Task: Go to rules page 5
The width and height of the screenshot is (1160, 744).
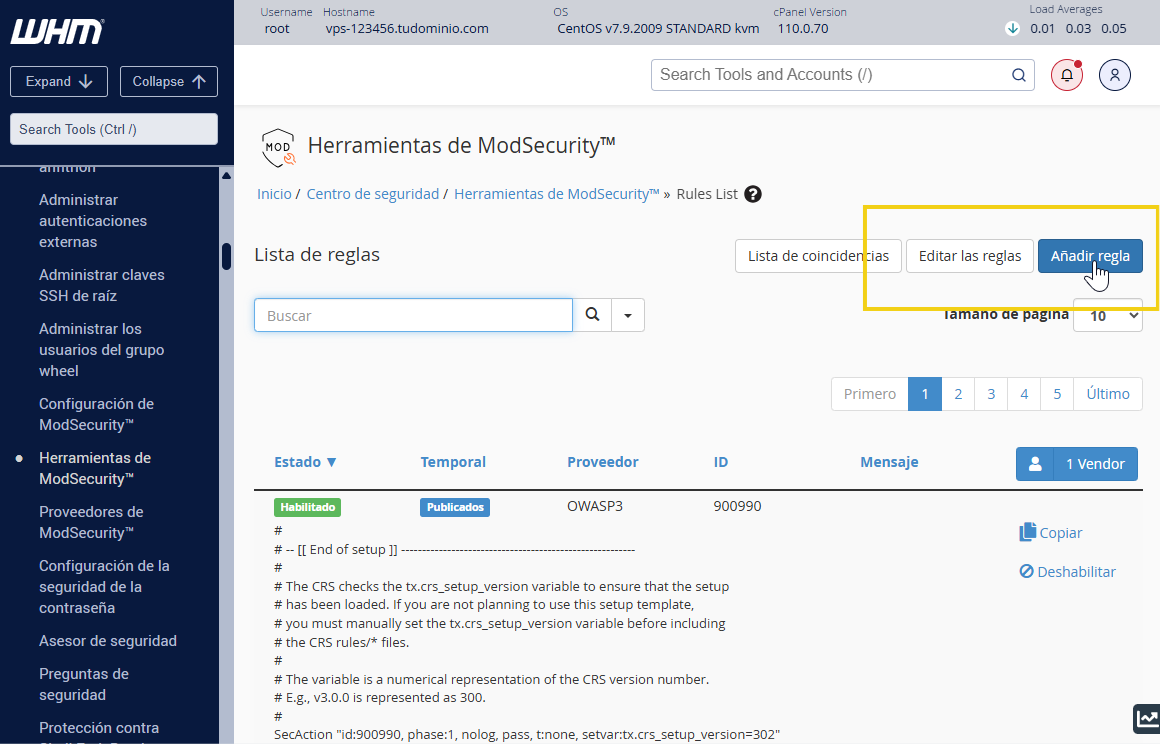Action: [1057, 394]
